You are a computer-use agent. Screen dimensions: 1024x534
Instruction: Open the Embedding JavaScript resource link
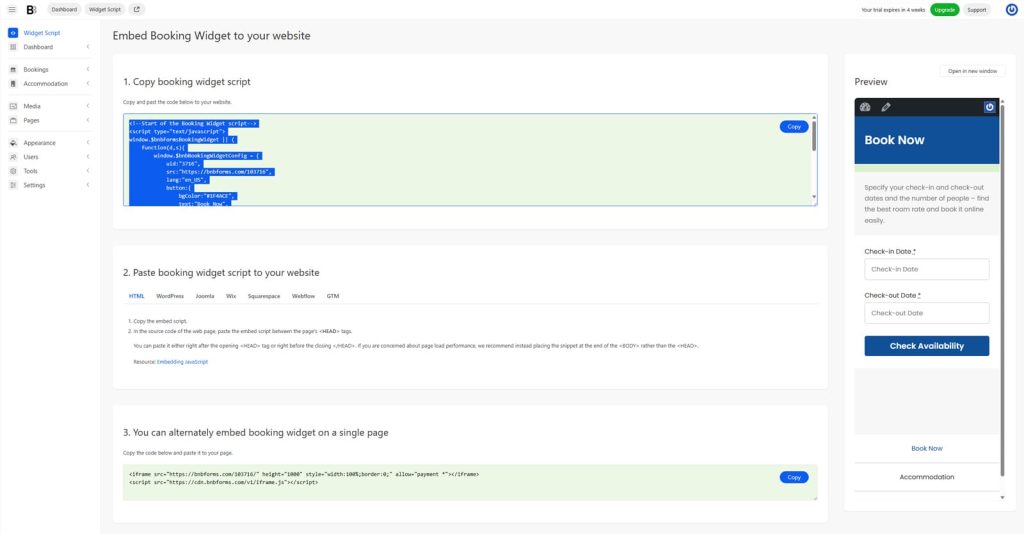182,362
